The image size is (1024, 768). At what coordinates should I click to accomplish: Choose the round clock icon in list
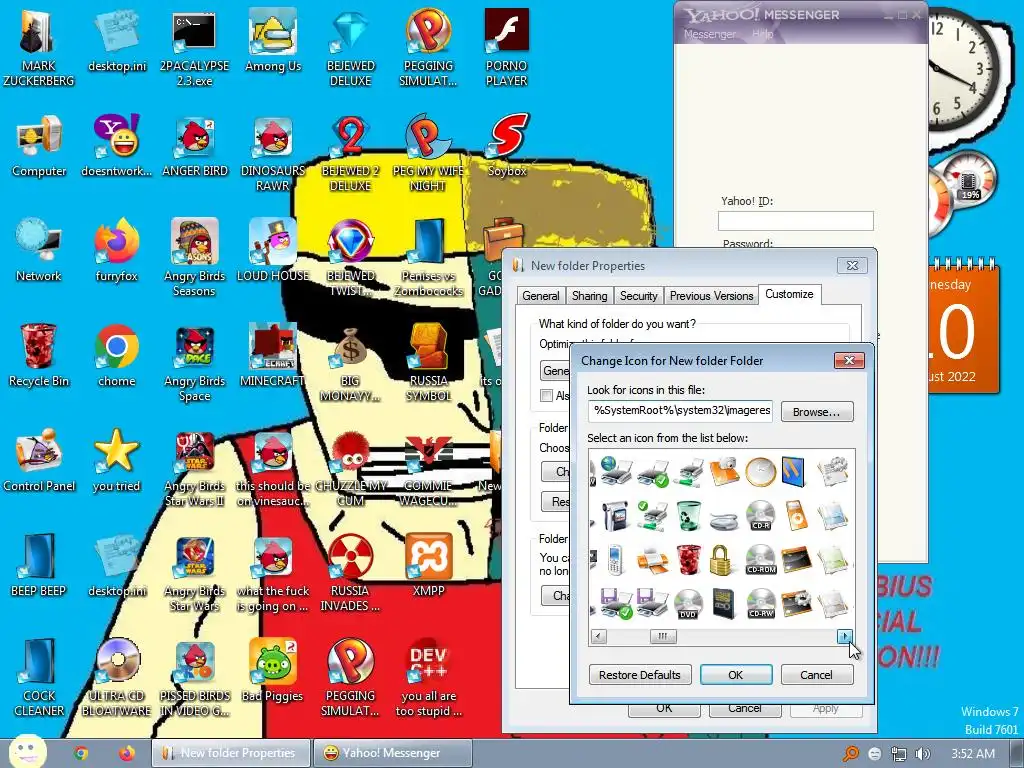[x=760, y=471]
